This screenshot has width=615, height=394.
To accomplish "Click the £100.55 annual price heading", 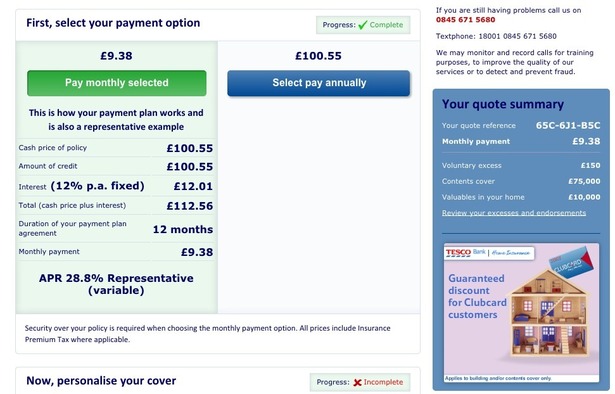I will [x=318, y=56].
